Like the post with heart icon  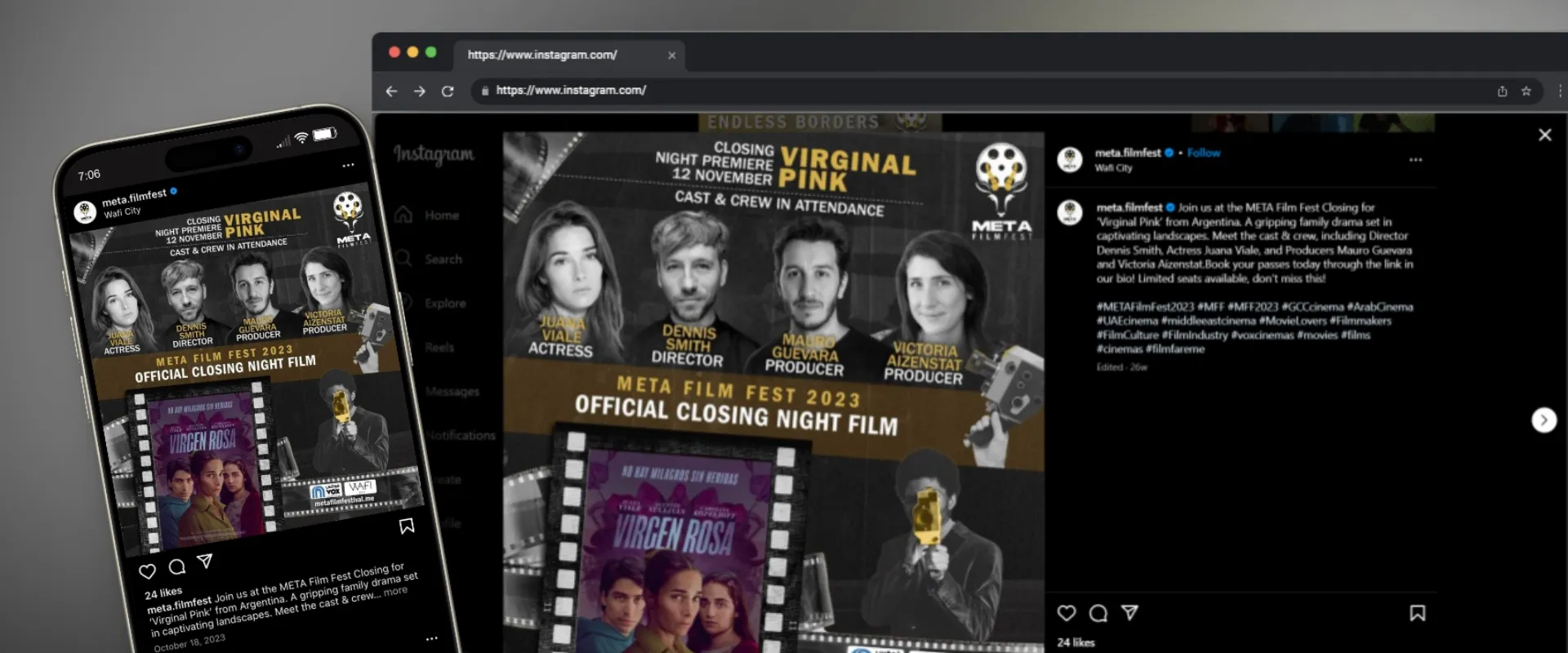[x=1067, y=613]
